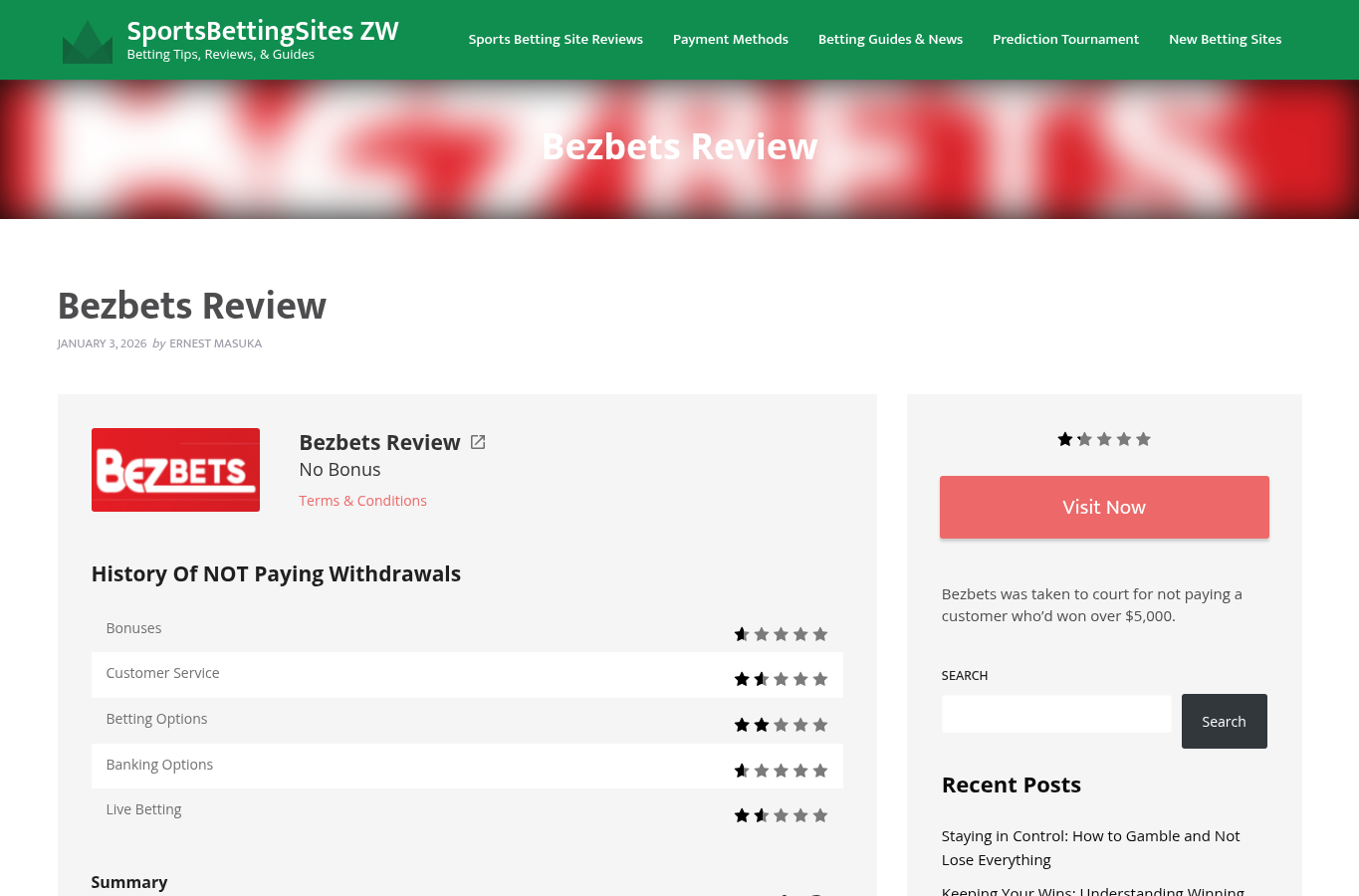Select 'Banking Options' row label
1359x896 pixels.
159,765
